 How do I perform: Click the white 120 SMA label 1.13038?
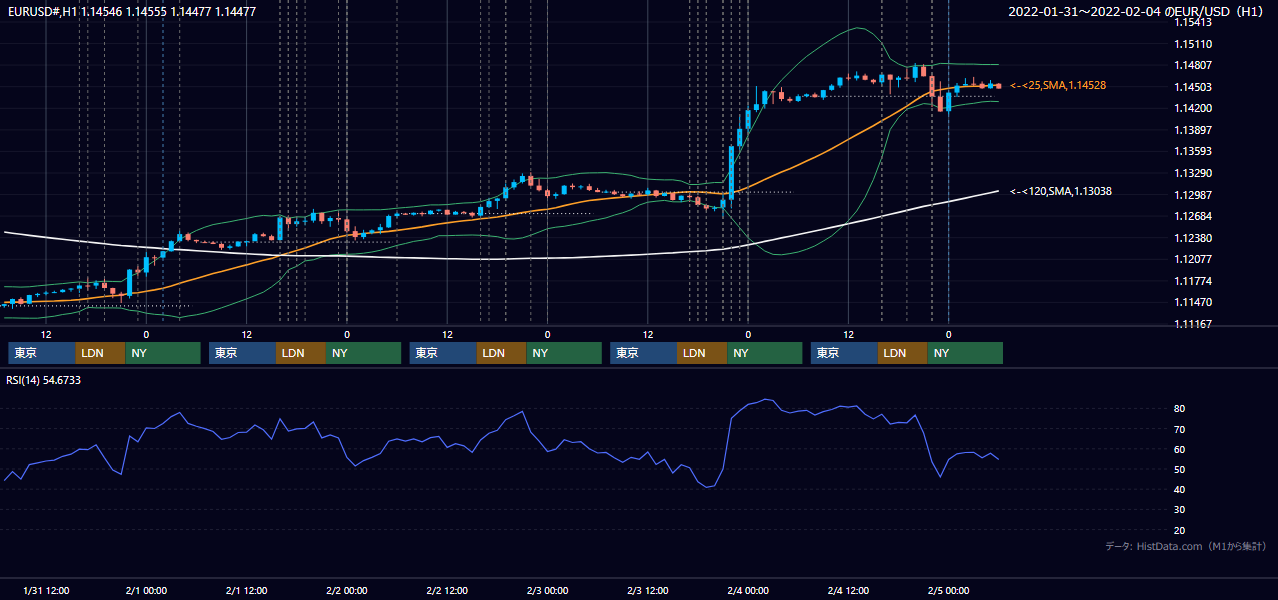pyautogui.click(x=1061, y=191)
